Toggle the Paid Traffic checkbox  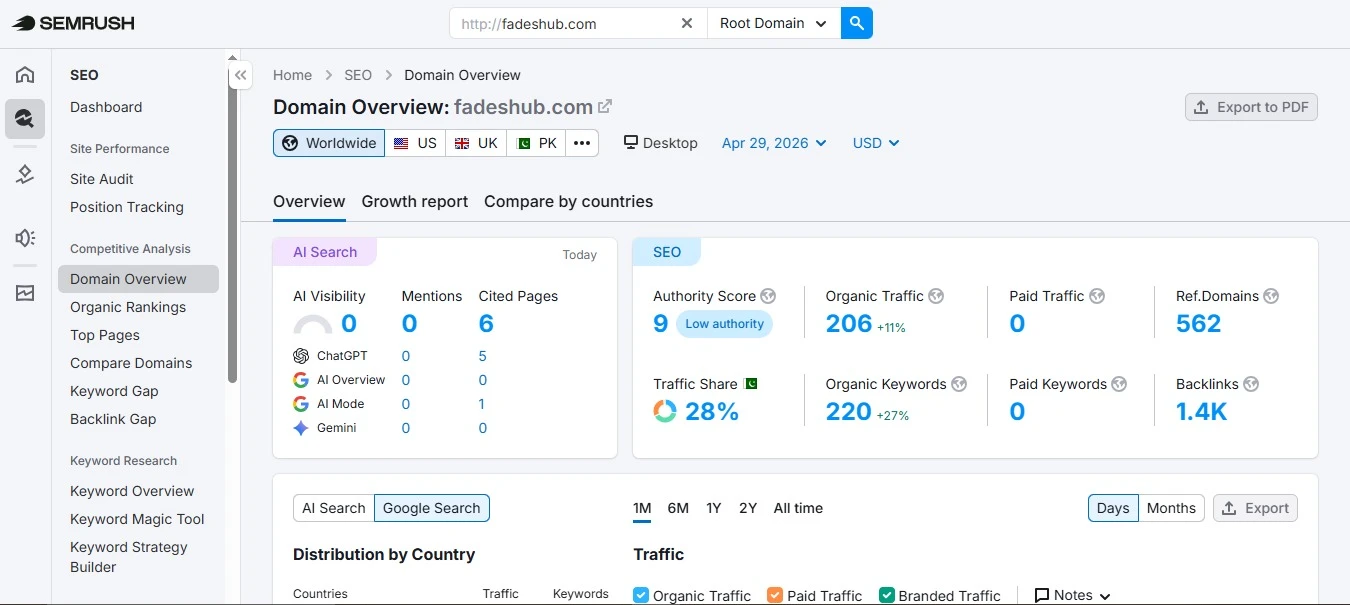pos(775,595)
